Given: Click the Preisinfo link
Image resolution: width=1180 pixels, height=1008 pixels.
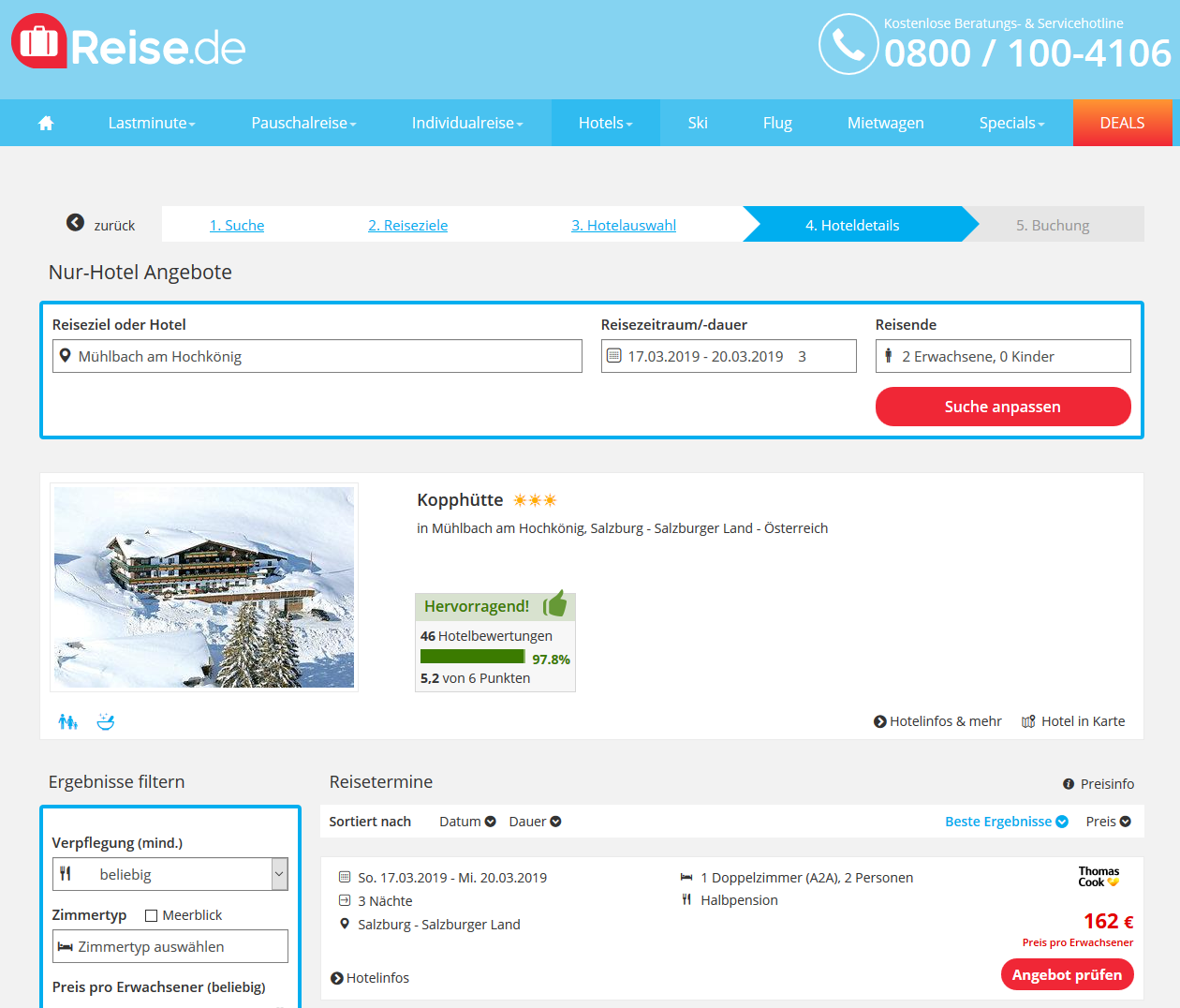Looking at the screenshot, I should (1099, 784).
